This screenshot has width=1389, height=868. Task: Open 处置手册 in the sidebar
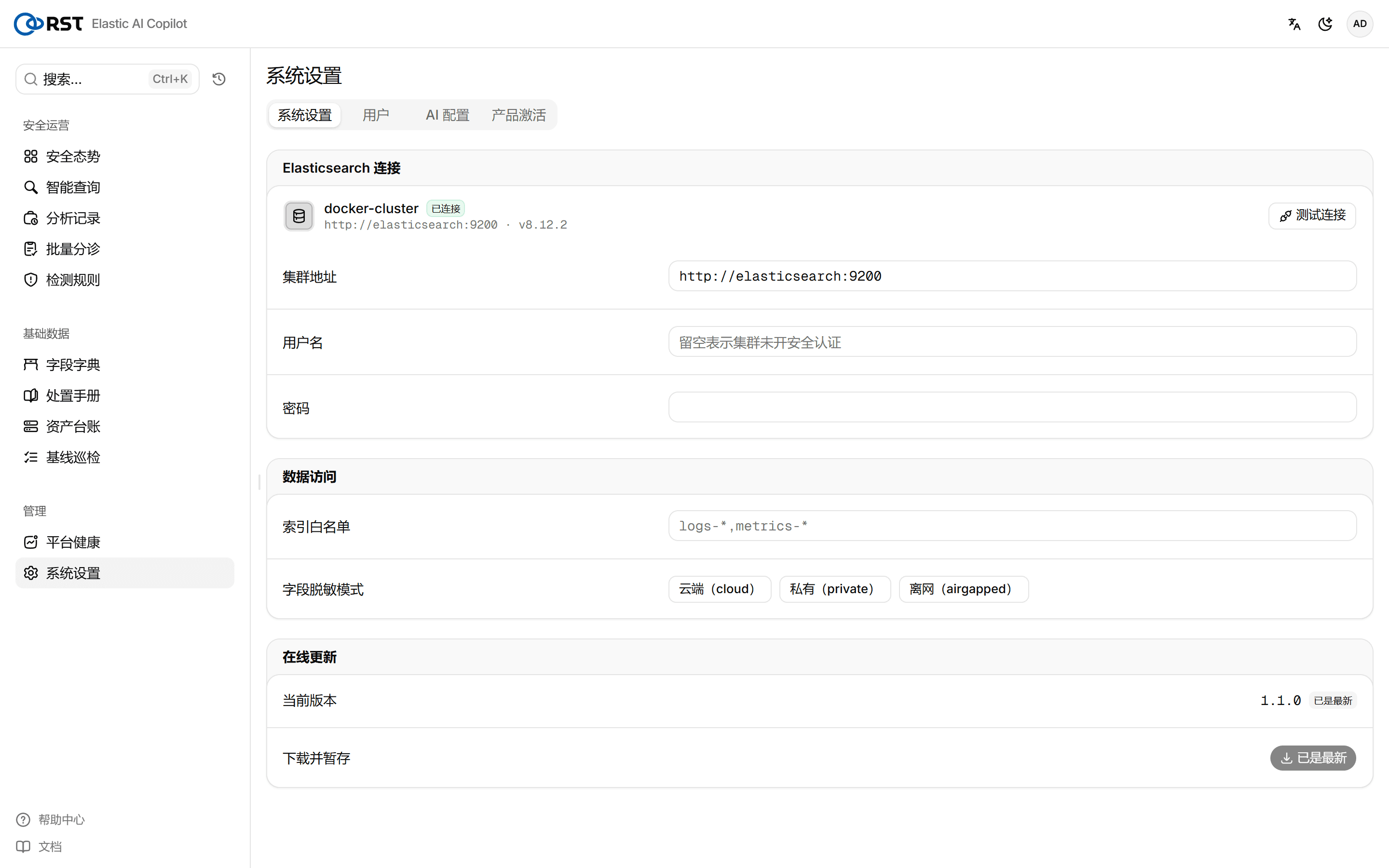(x=124, y=395)
